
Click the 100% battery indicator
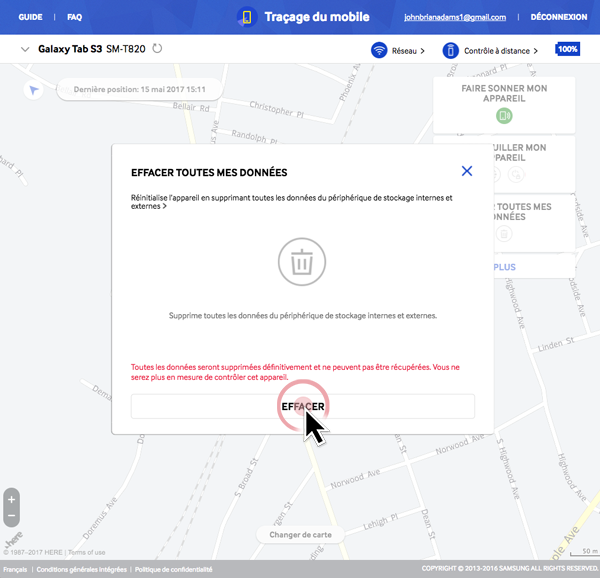567,49
